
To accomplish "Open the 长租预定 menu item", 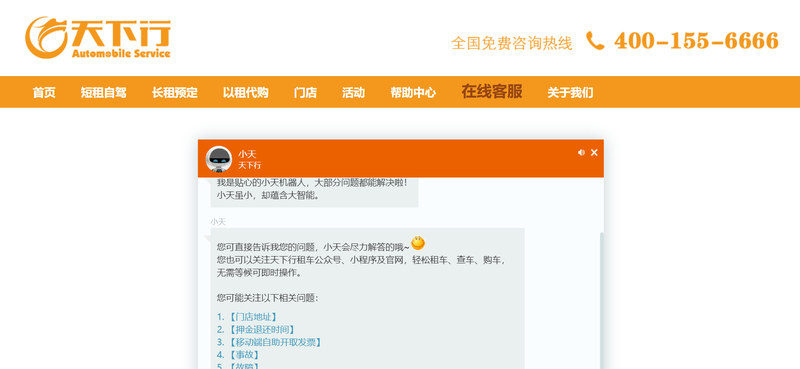I will (x=174, y=92).
